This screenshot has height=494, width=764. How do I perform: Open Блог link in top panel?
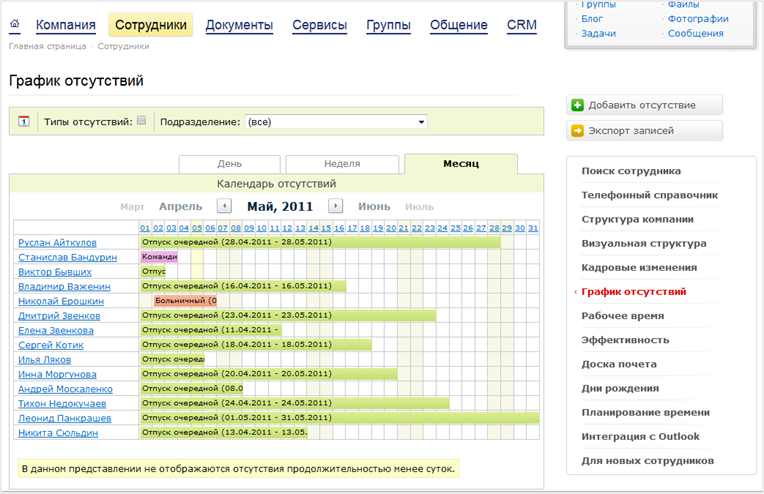tap(592, 19)
